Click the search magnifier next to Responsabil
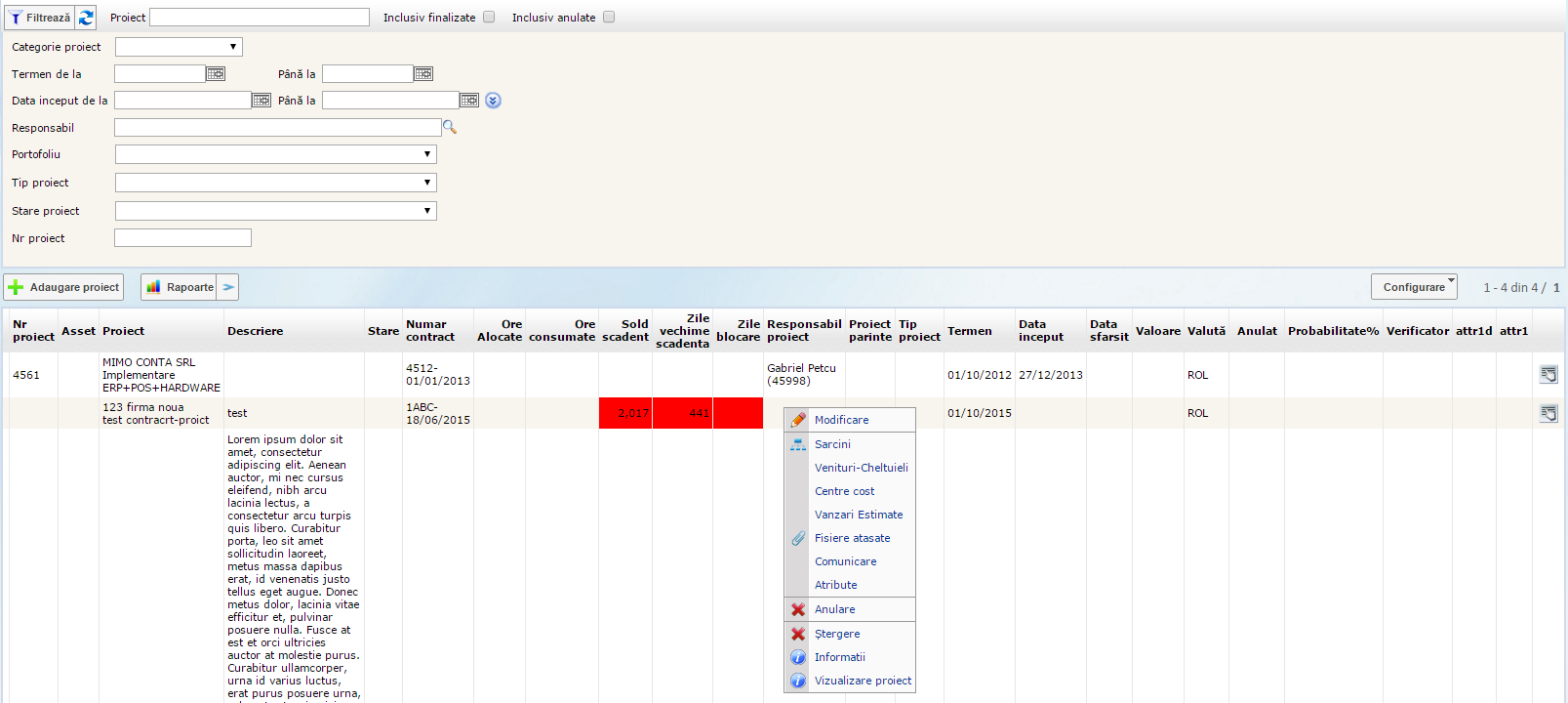The height and width of the screenshot is (703, 1568). coord(450,127)
